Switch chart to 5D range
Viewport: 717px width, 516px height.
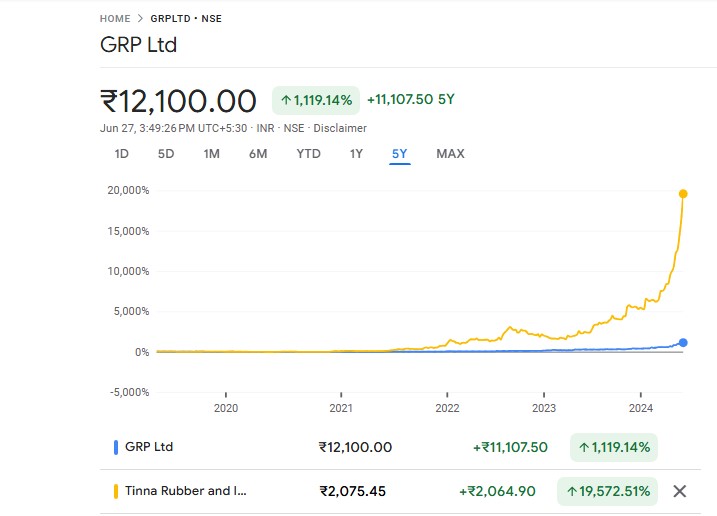click(x=166, y=154)
